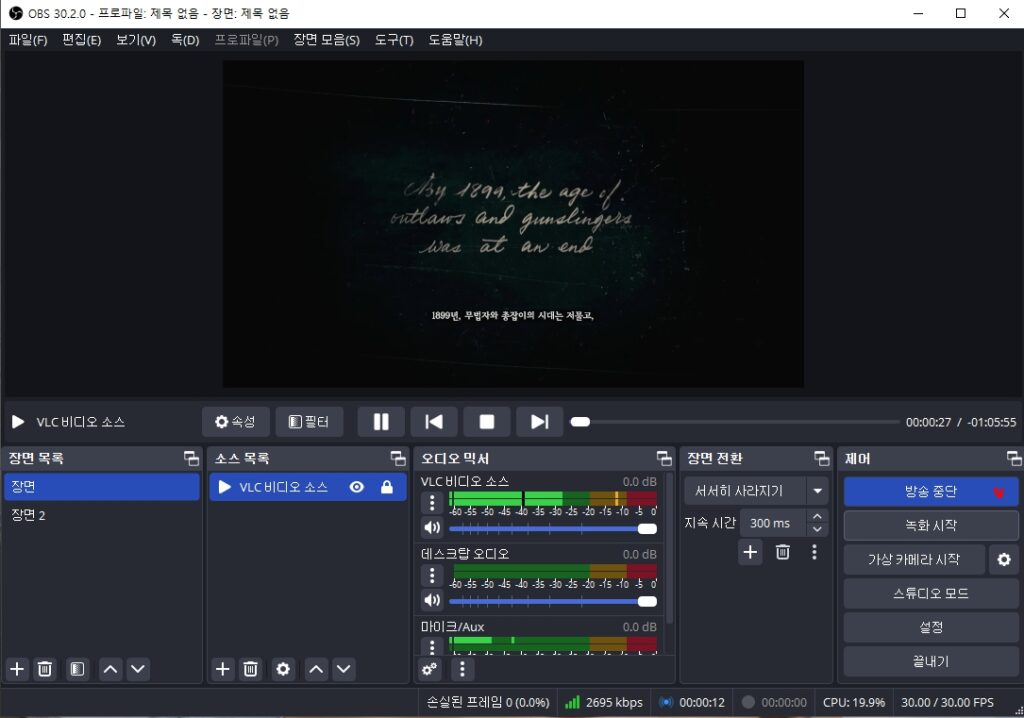Open the 도구(T) menu
Screen dimensions: 1024x718
394,40
